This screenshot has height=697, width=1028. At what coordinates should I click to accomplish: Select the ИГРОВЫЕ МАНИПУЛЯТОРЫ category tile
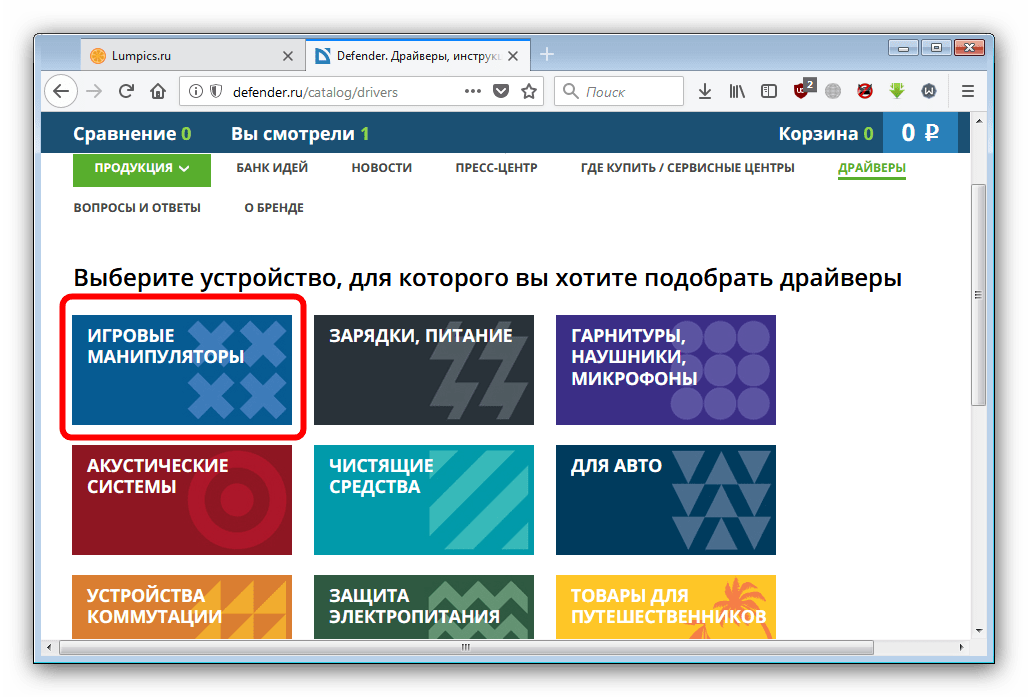[182, 370]
